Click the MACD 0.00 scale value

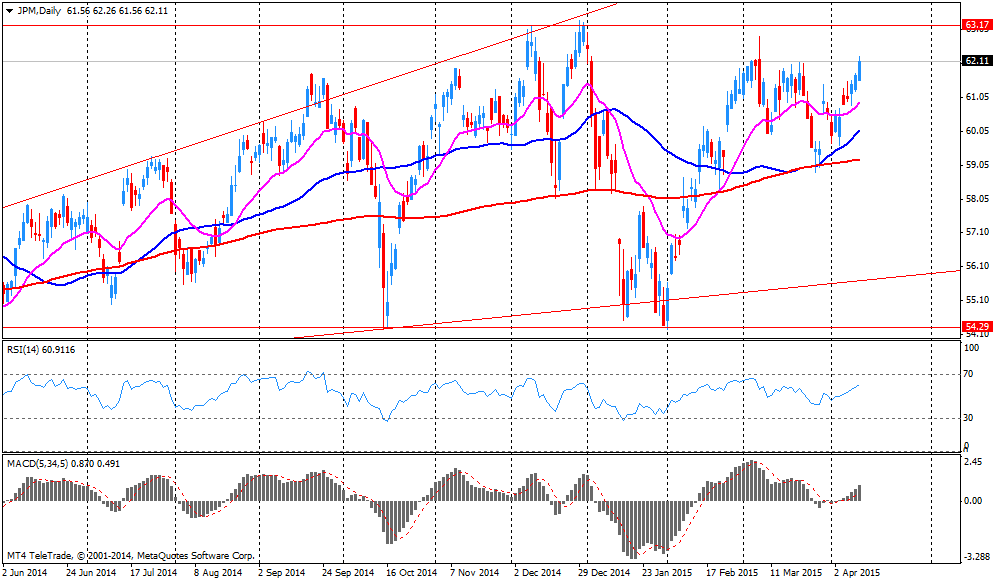coord(973,501)
